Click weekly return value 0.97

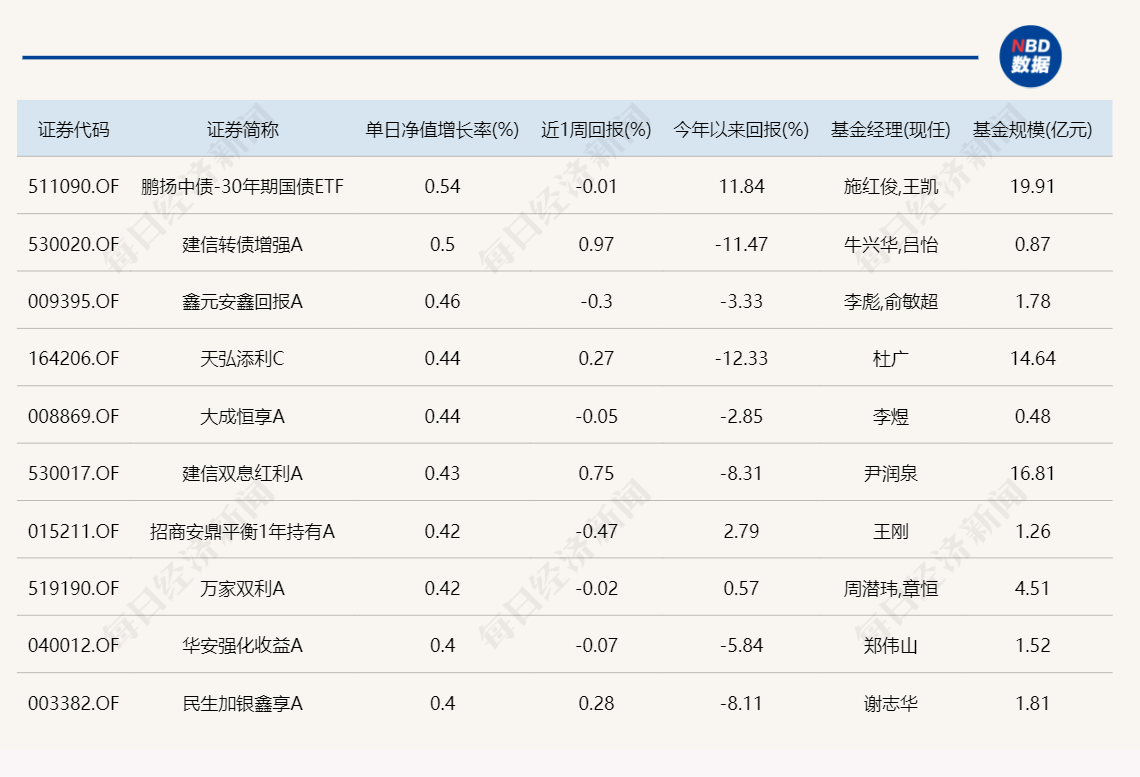tap(596, 244)
